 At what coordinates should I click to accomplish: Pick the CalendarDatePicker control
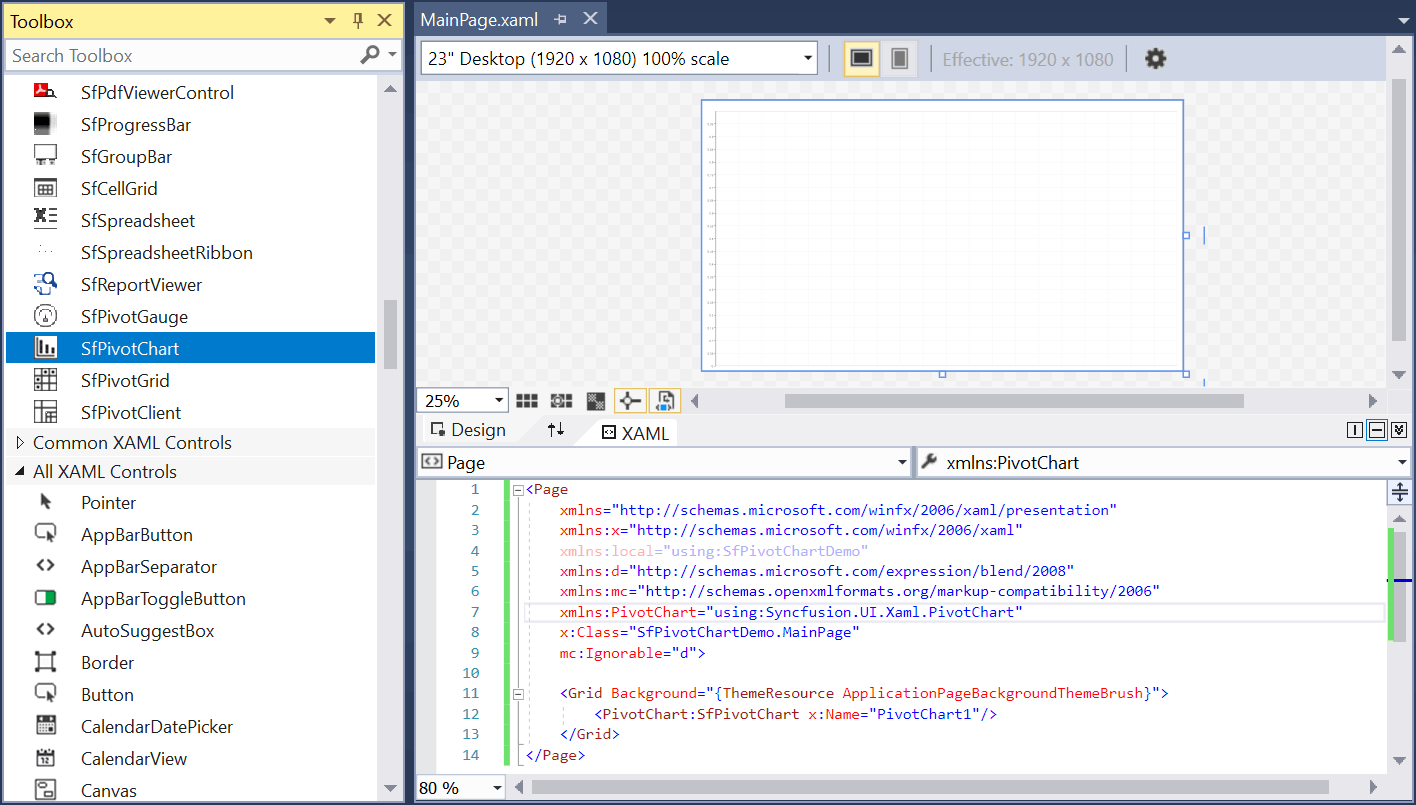[190, 726]
